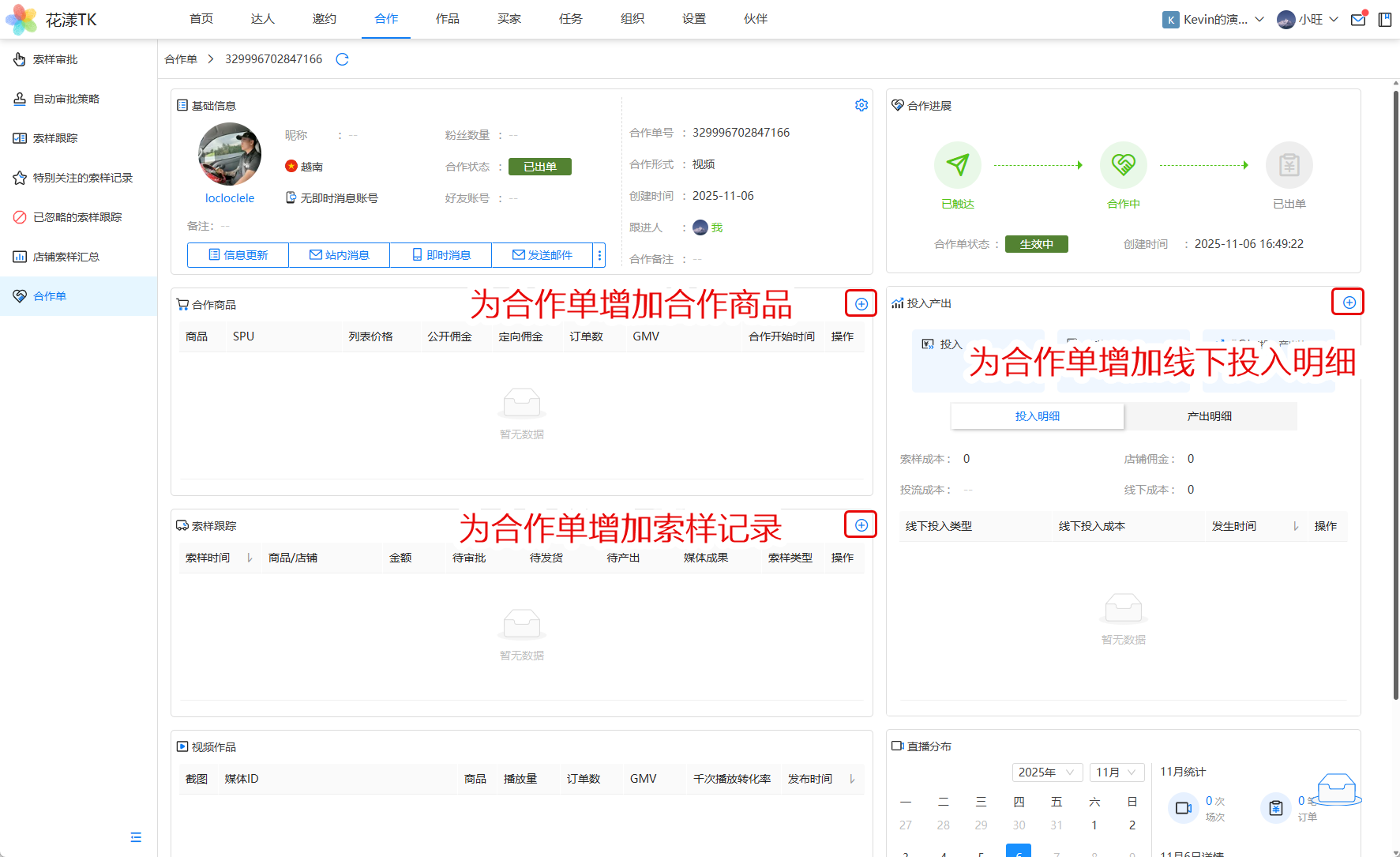Click the 发送邮件 button
1400x857 pixels.
[x=542, y=255]
